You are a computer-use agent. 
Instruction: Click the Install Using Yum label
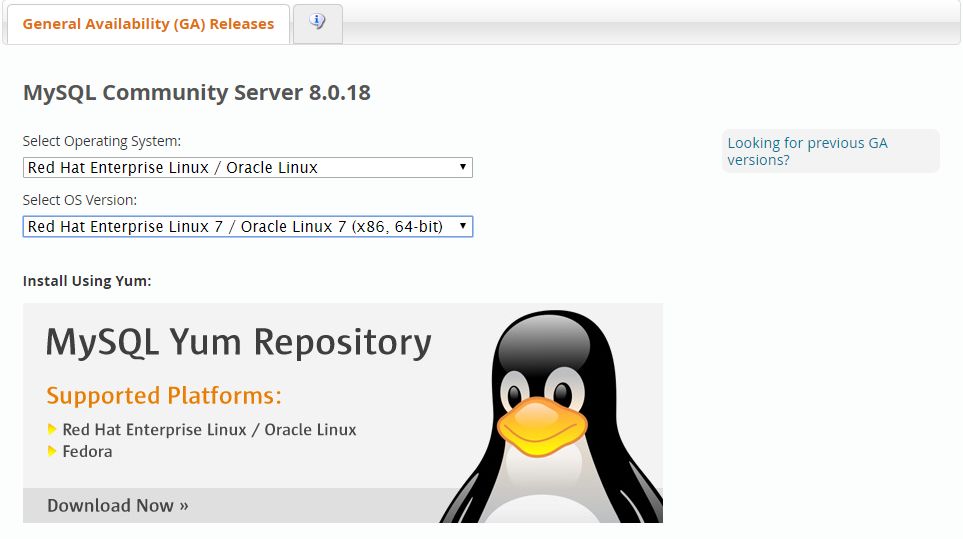click(x=87, y=281)
